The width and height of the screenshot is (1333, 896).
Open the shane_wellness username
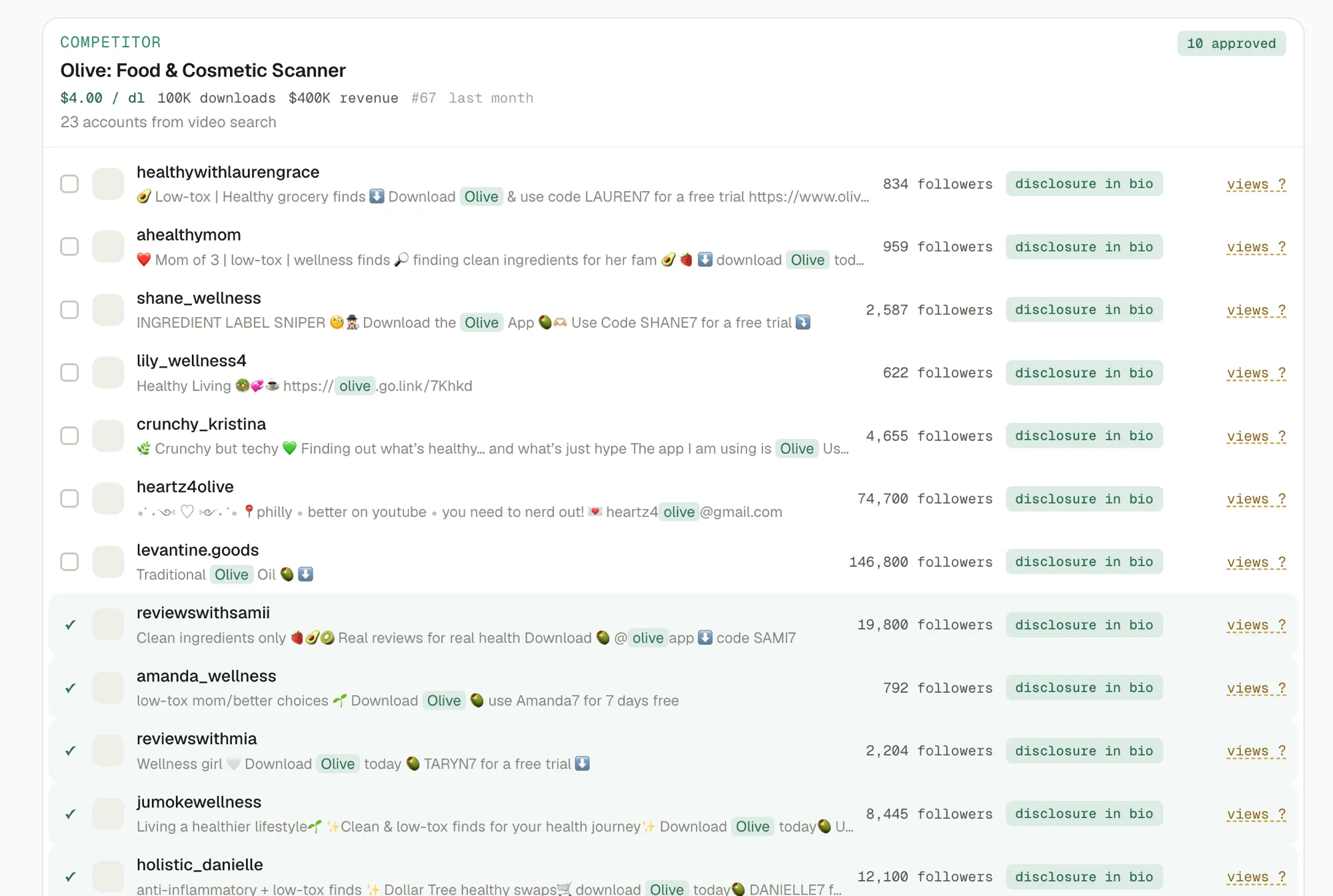coord(199,298)
